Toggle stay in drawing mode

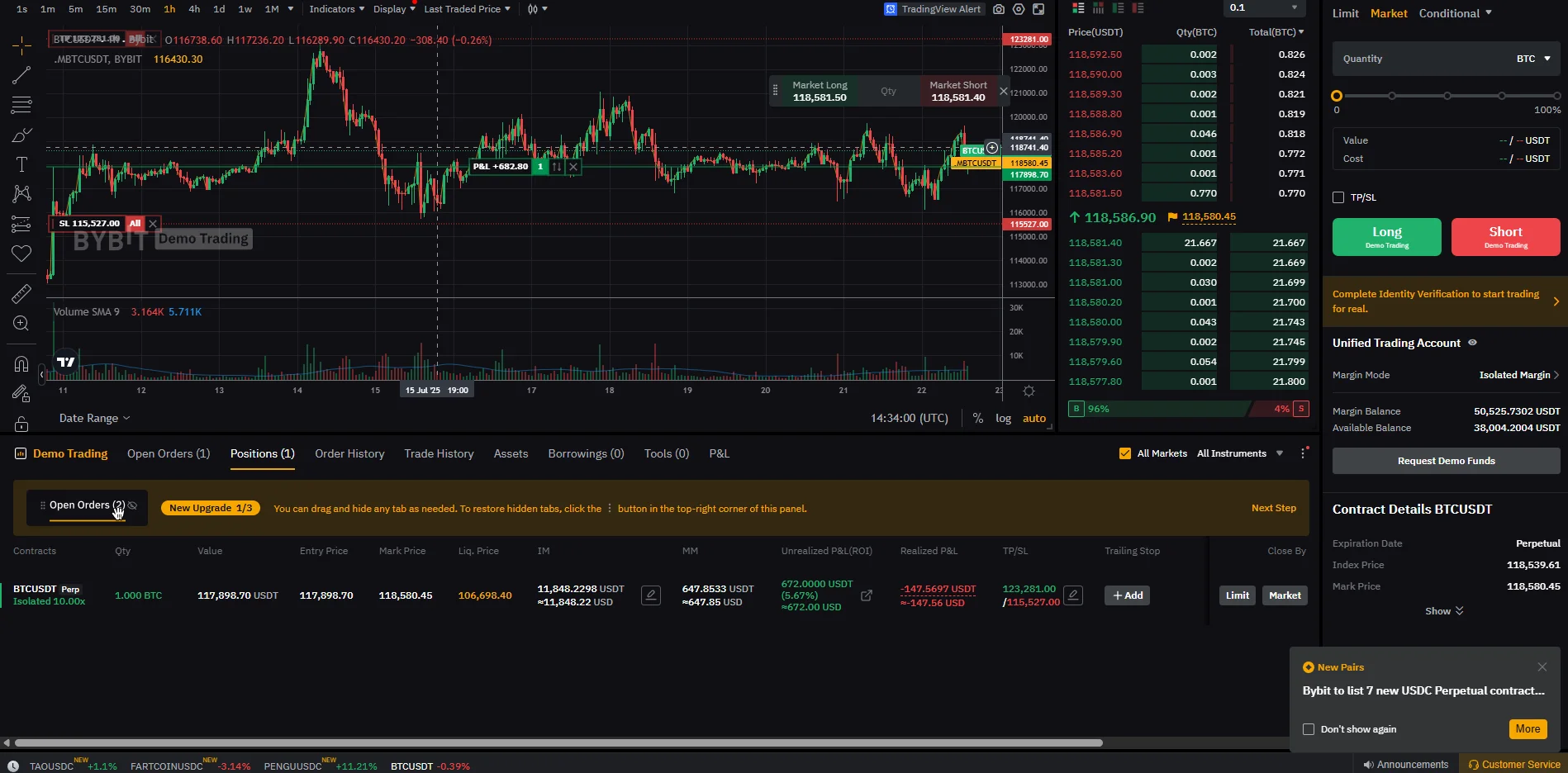pyautogui.click(x=21, y=394)
